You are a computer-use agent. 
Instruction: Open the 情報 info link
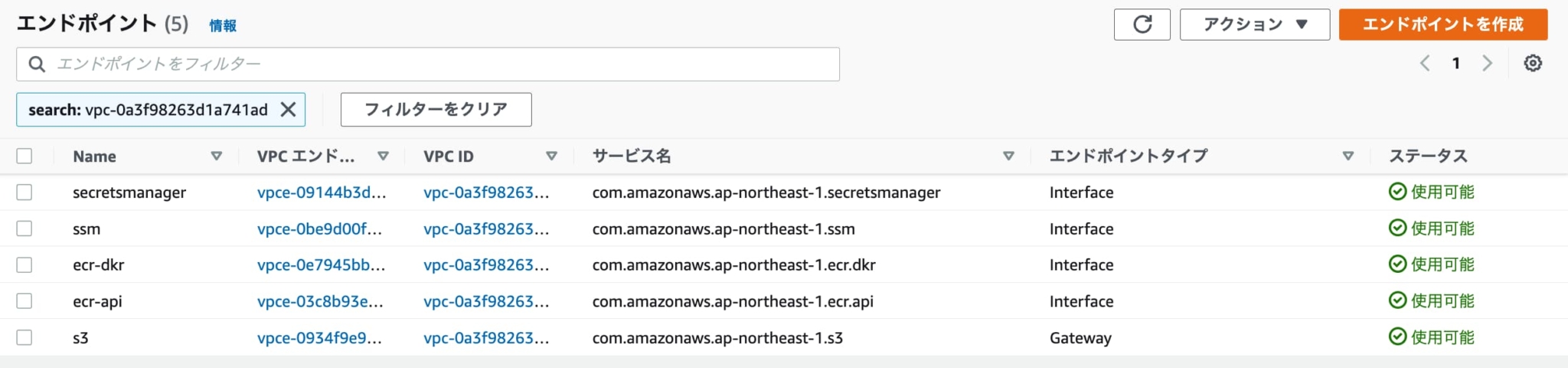(223, 26)
